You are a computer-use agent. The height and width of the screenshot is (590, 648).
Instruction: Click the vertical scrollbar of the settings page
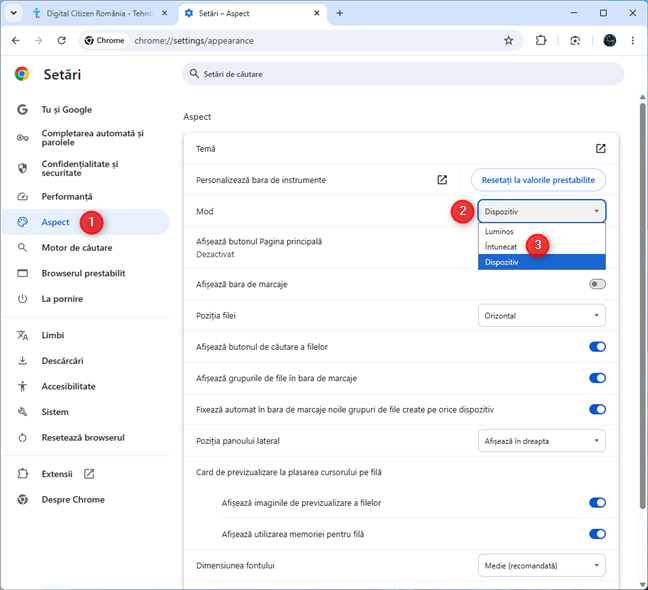(x=642, y=306)
